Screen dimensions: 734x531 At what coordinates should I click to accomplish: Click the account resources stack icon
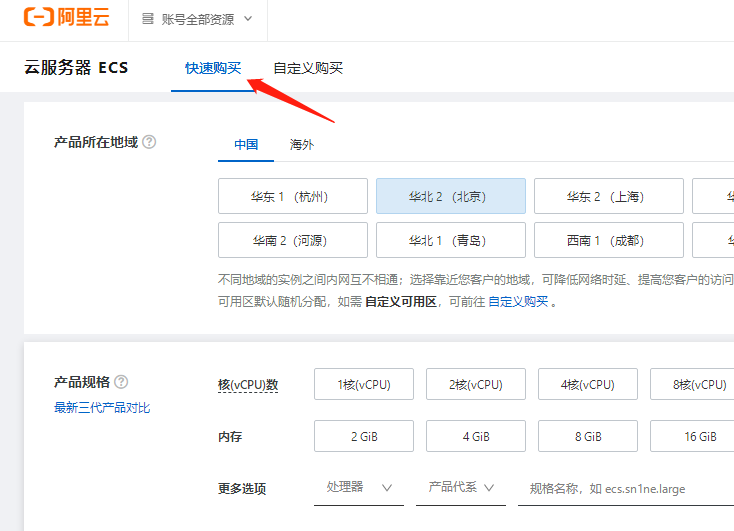click(x=148, y=18)
